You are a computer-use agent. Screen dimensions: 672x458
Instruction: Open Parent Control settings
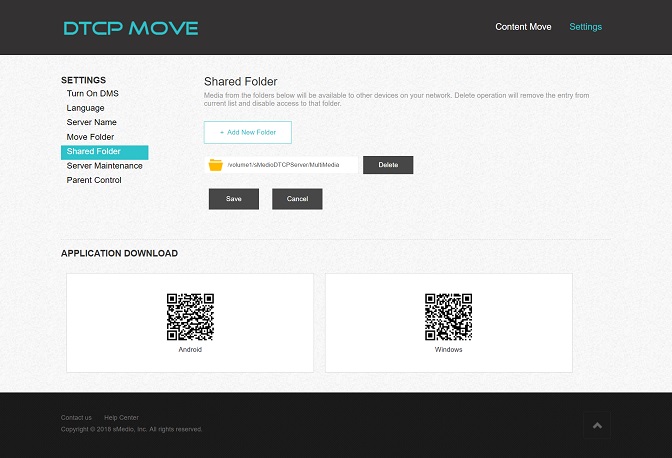click(94, 181)
